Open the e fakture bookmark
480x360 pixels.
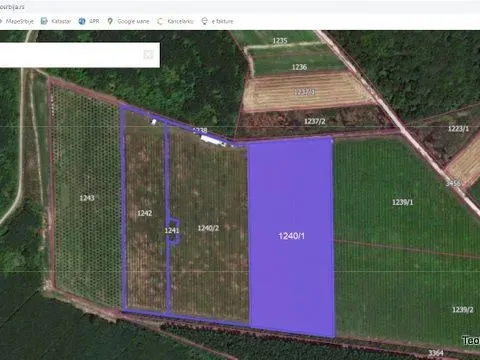pyautogui.click(x=223, y=21)
